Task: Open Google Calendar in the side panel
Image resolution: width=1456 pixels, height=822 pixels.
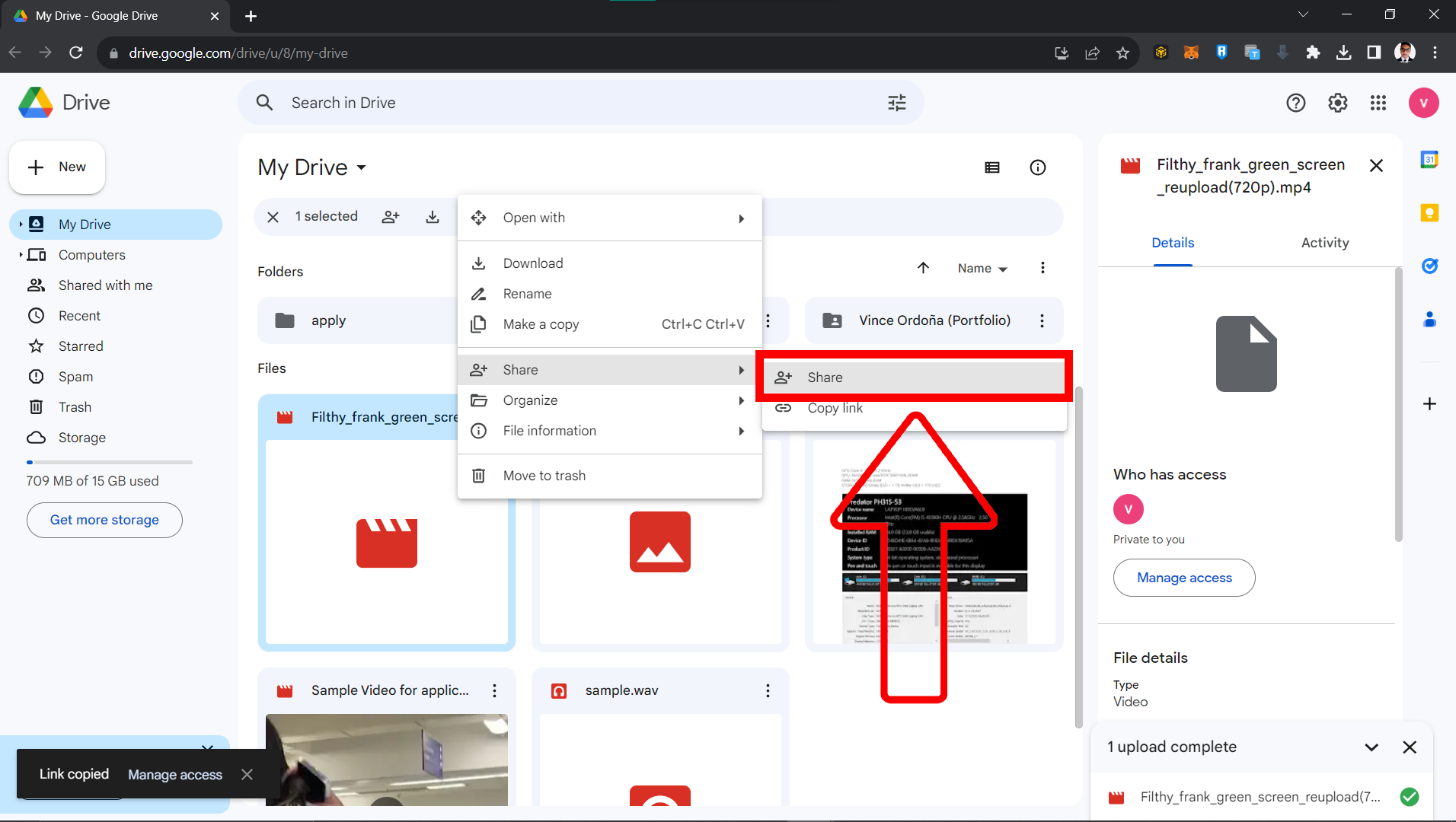Action: 1430,160
